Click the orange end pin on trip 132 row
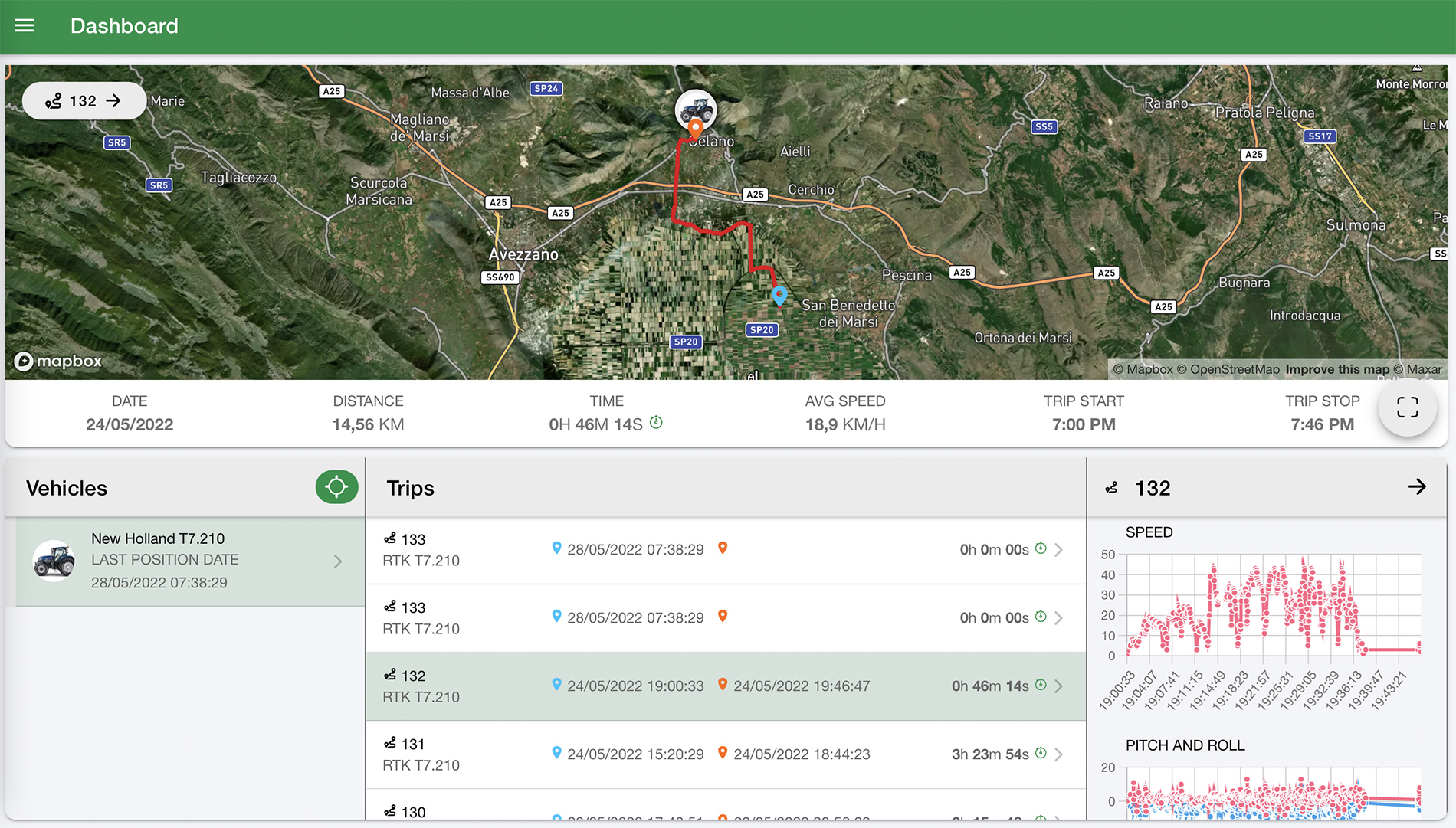The image size is (1456, 828). 722,685
